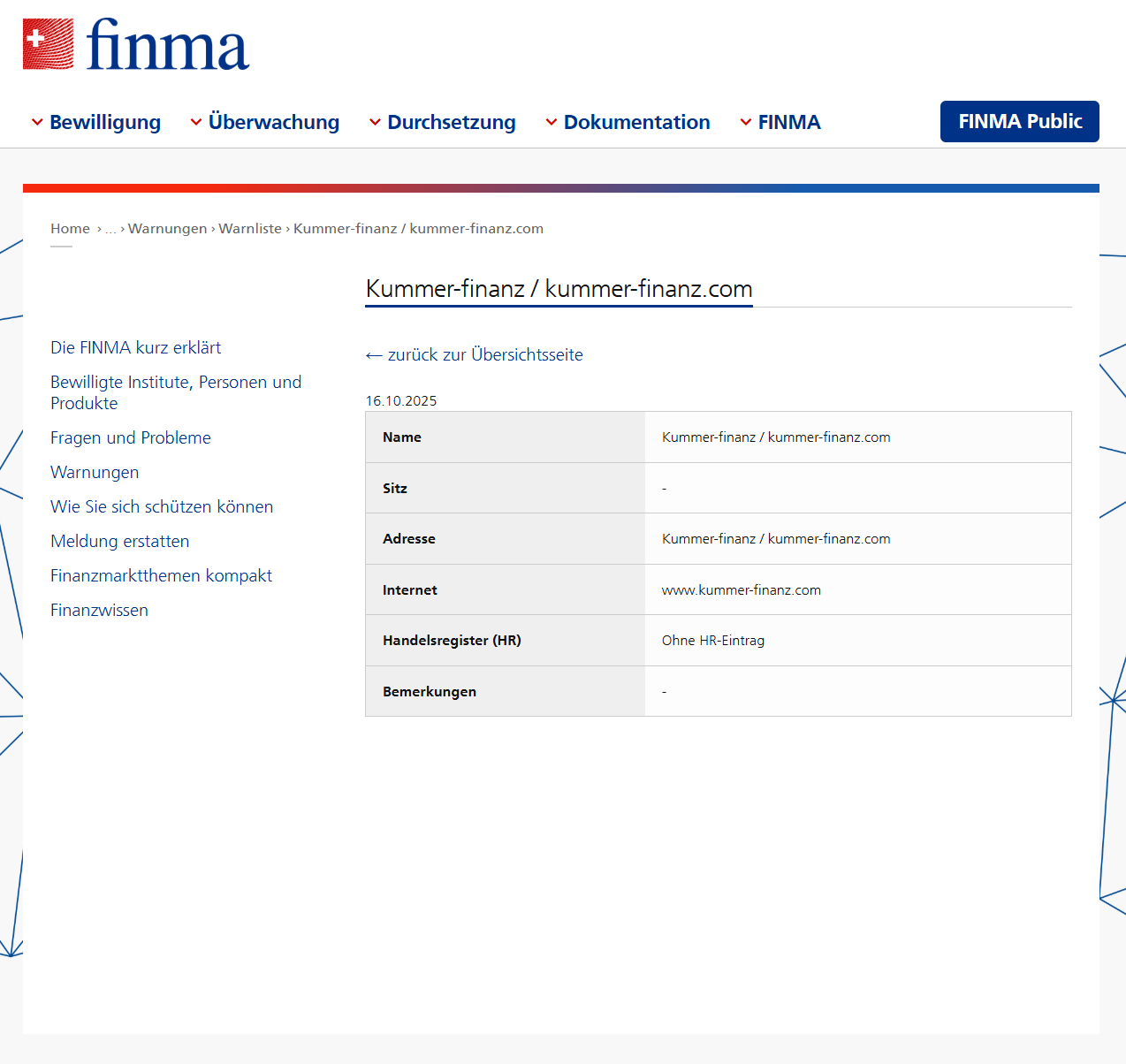The image size is (1126, 1064).
Task: Open the Warnliste breadcrumb
Action: coord(250,228)
